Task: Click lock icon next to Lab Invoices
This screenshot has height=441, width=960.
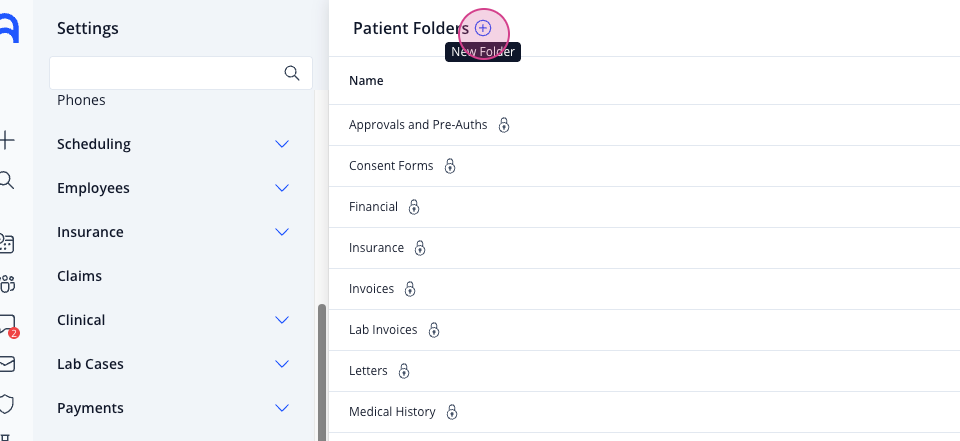Action: coord(434,330)
